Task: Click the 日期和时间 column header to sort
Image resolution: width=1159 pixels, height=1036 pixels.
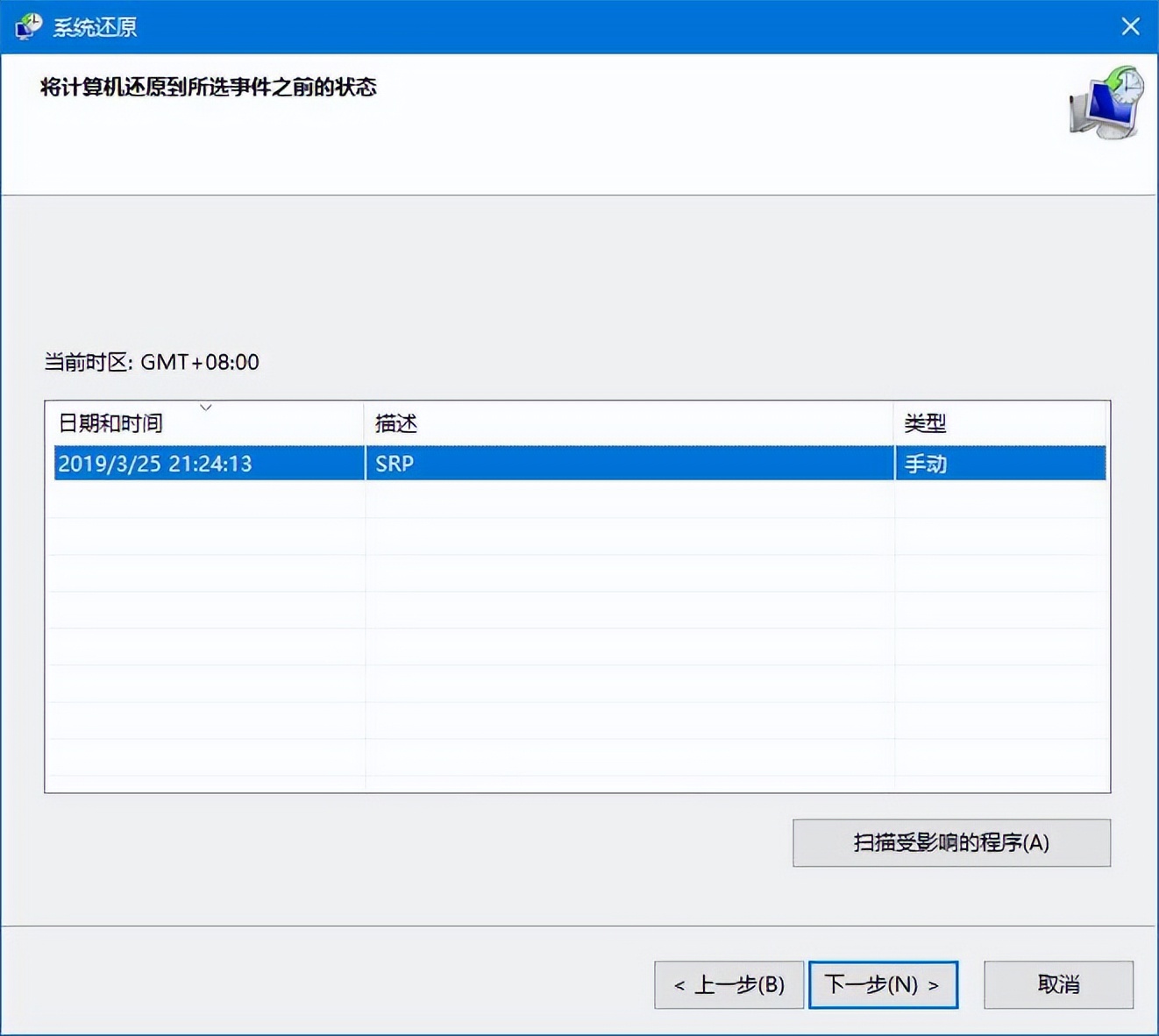Action: tap(110, 423)
